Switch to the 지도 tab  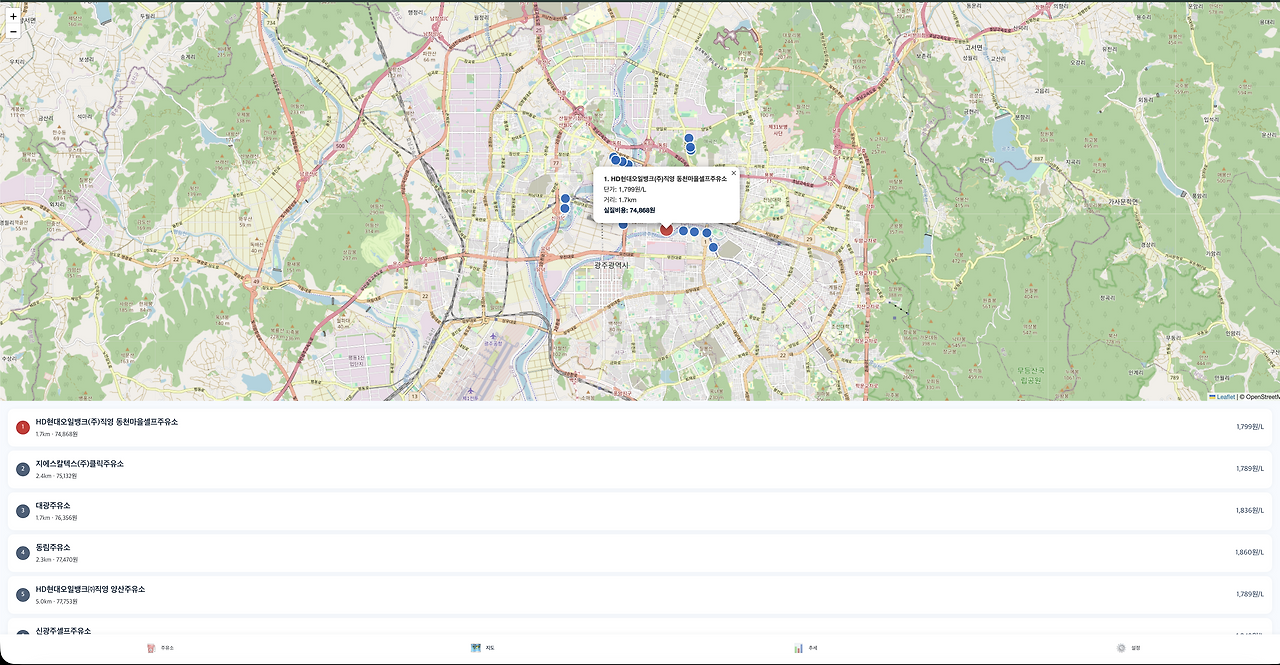point(483,648)
